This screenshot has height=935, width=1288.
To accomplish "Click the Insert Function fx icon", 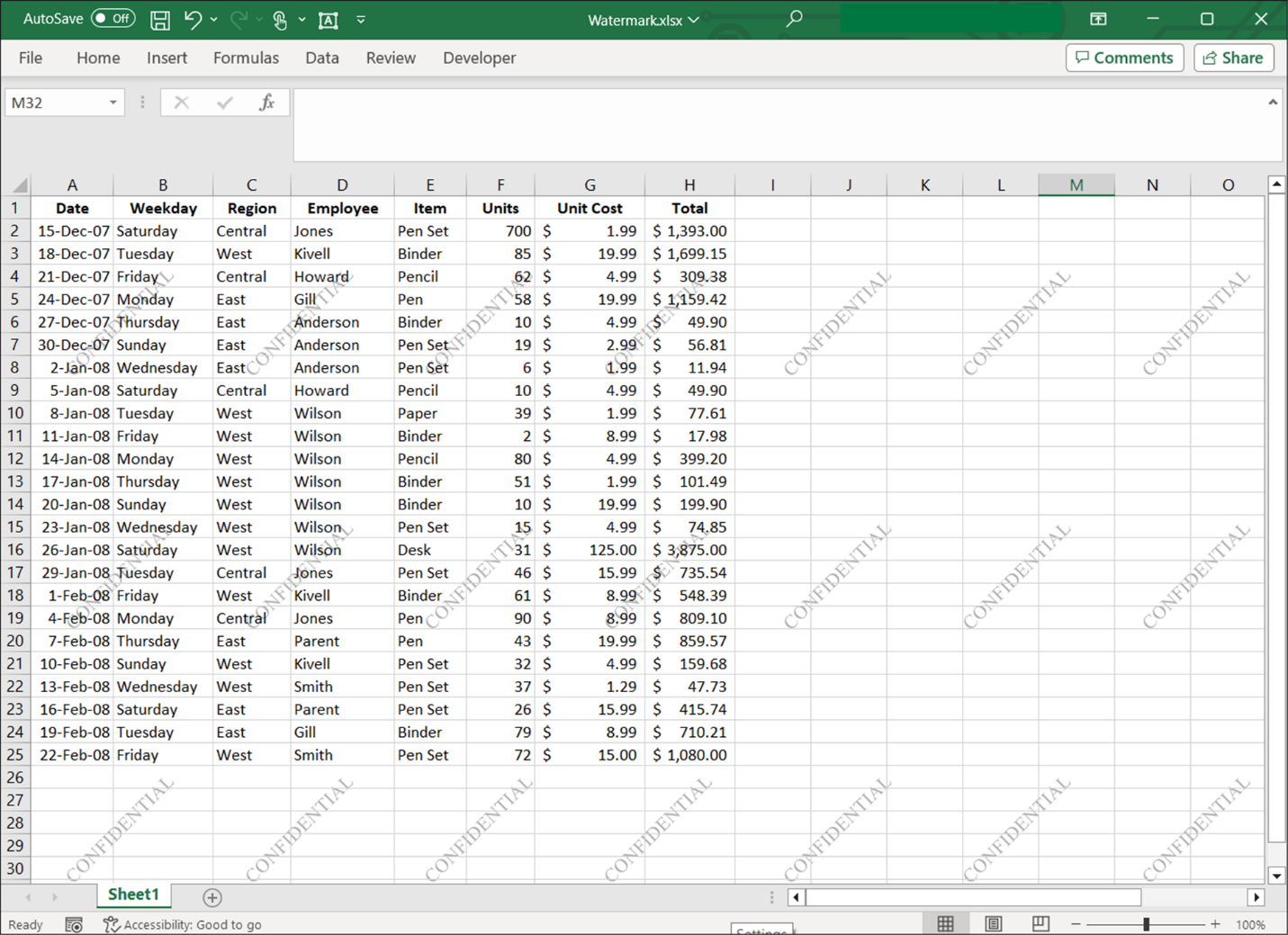I will 266,103.
